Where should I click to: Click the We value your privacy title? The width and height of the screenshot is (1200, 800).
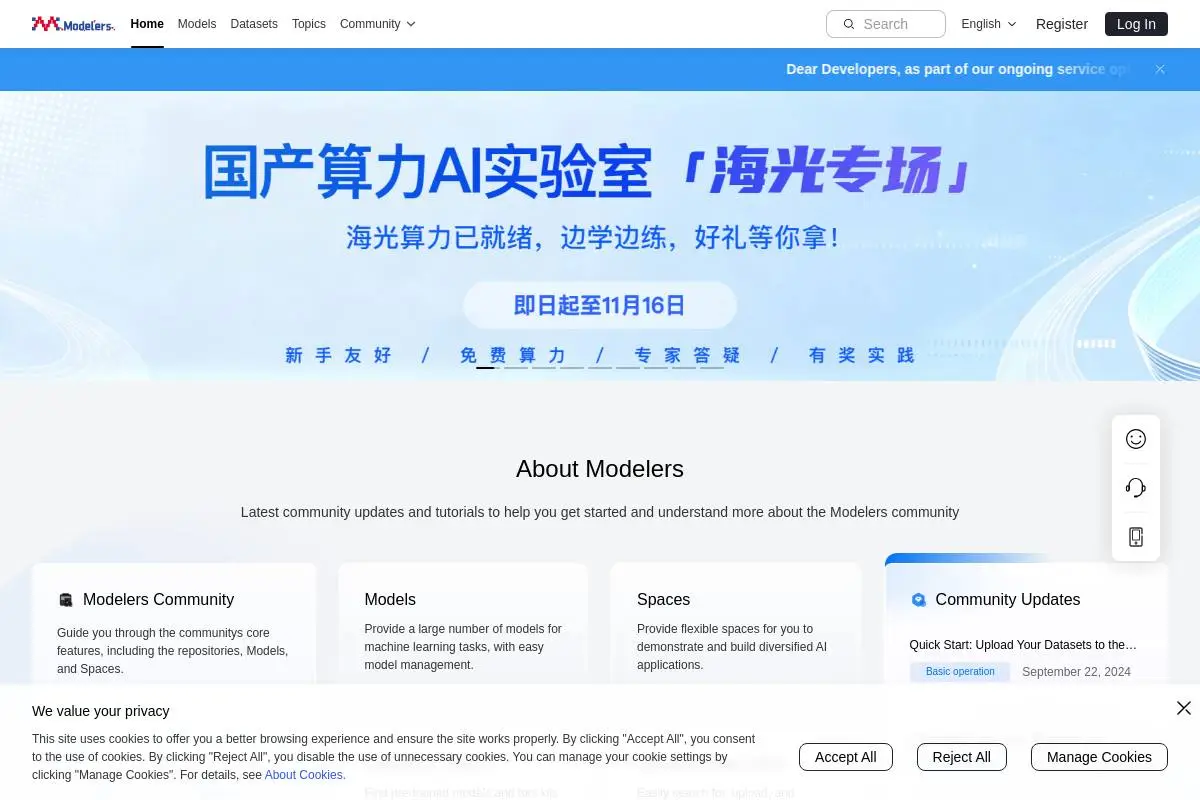pyautogui.click(x=100, y=711)
